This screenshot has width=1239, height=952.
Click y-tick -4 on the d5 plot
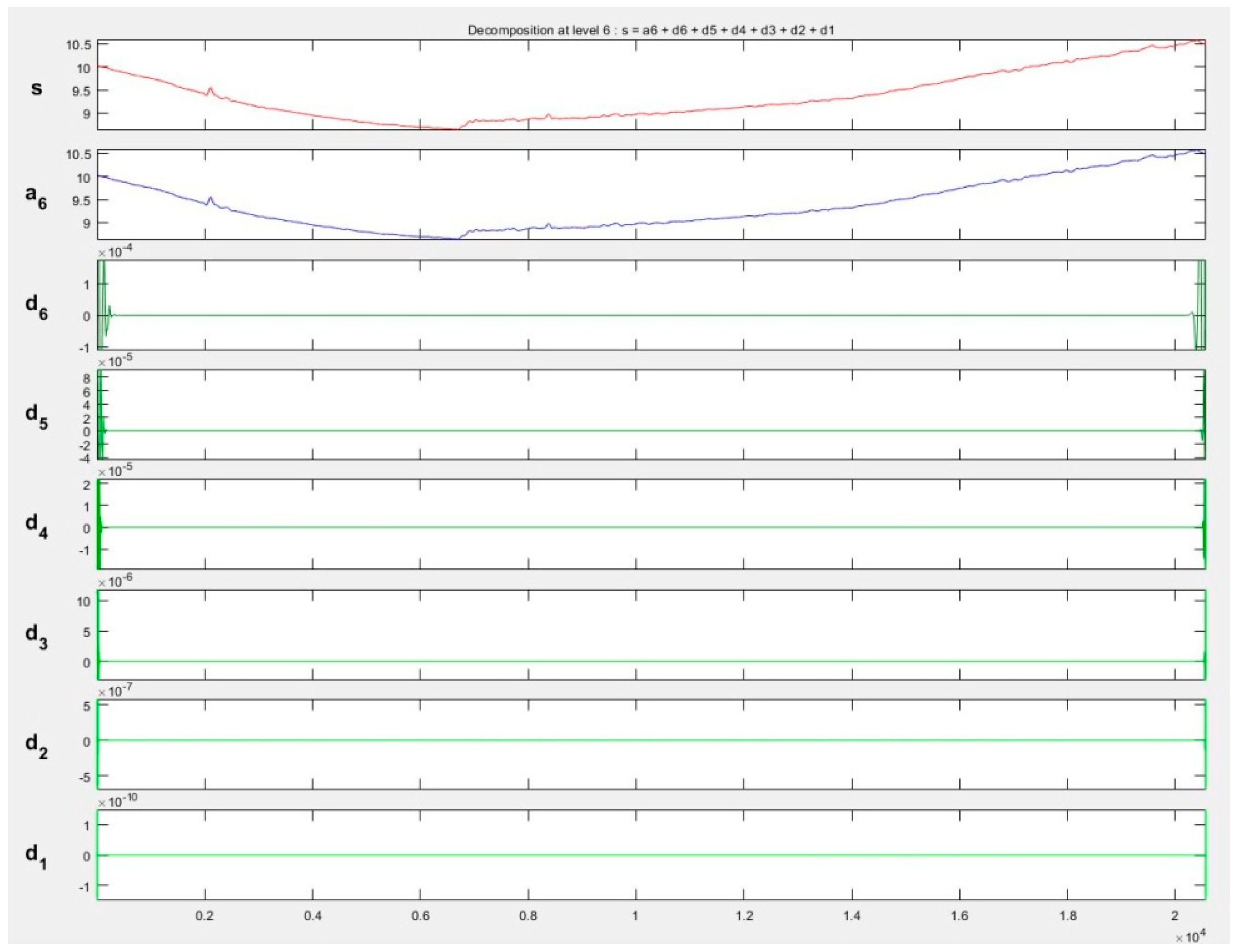85,458
